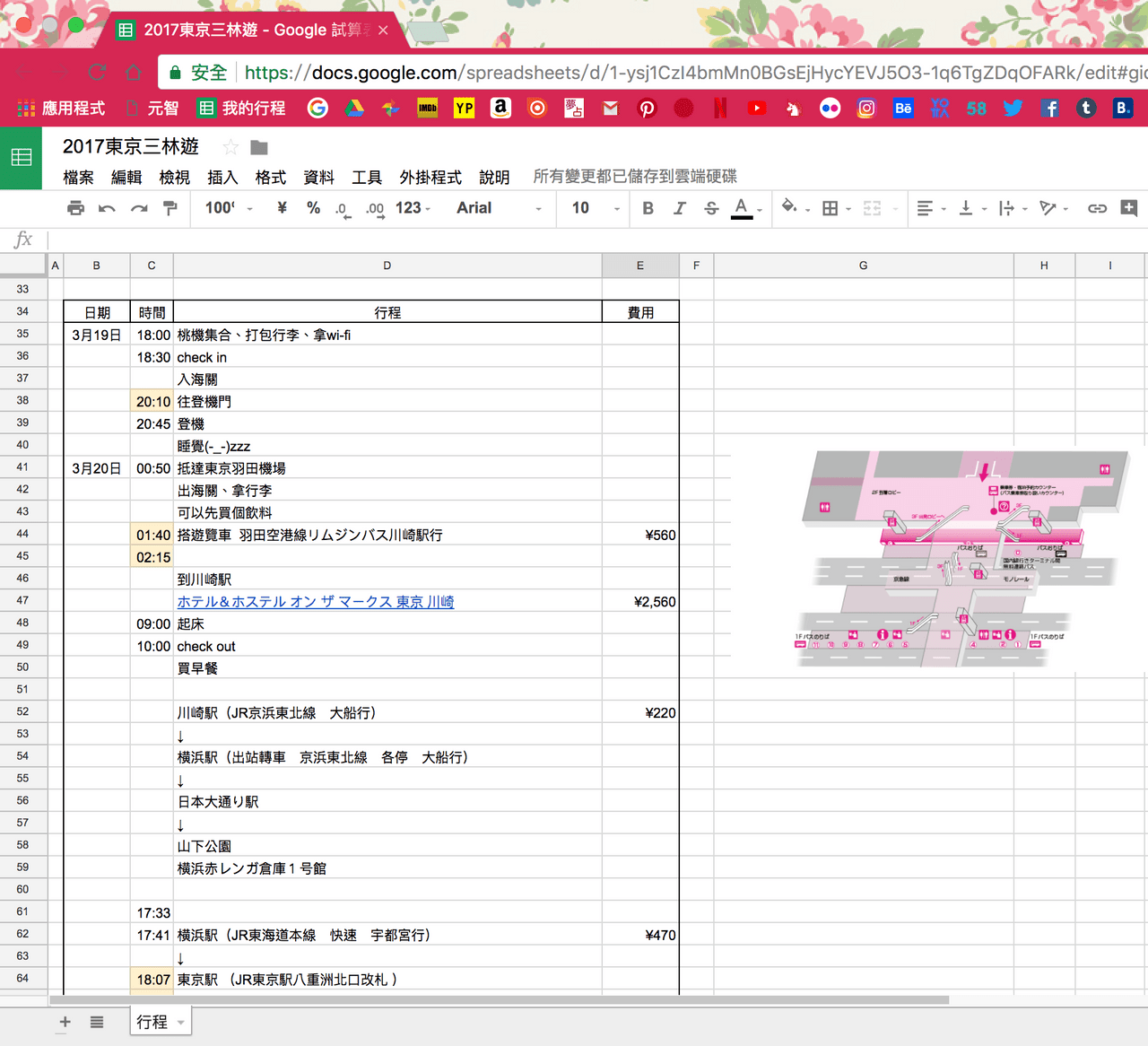Viewport: 1148px width, 1046px height.
Task: Expand the font size 10 dropdown
Action: (x=596, y=208)
